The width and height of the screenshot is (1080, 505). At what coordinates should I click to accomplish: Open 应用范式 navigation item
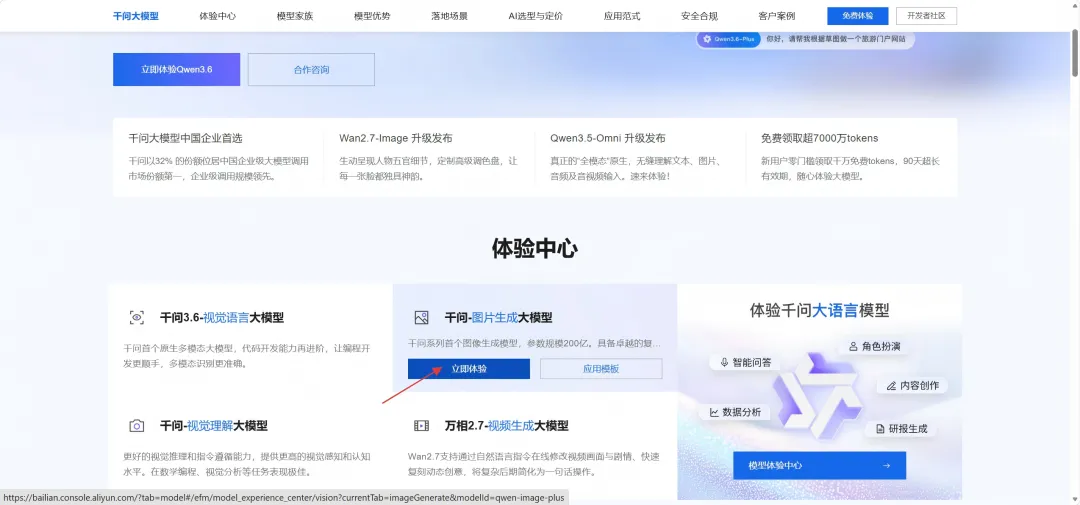622,16
